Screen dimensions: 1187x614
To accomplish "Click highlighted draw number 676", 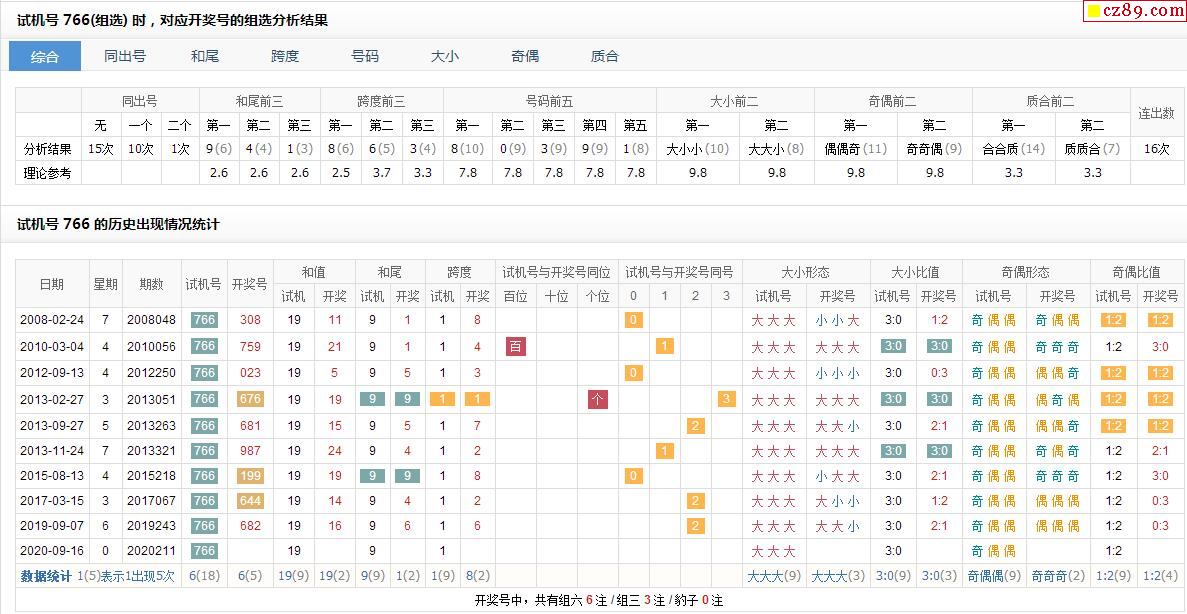I will 250,399.
